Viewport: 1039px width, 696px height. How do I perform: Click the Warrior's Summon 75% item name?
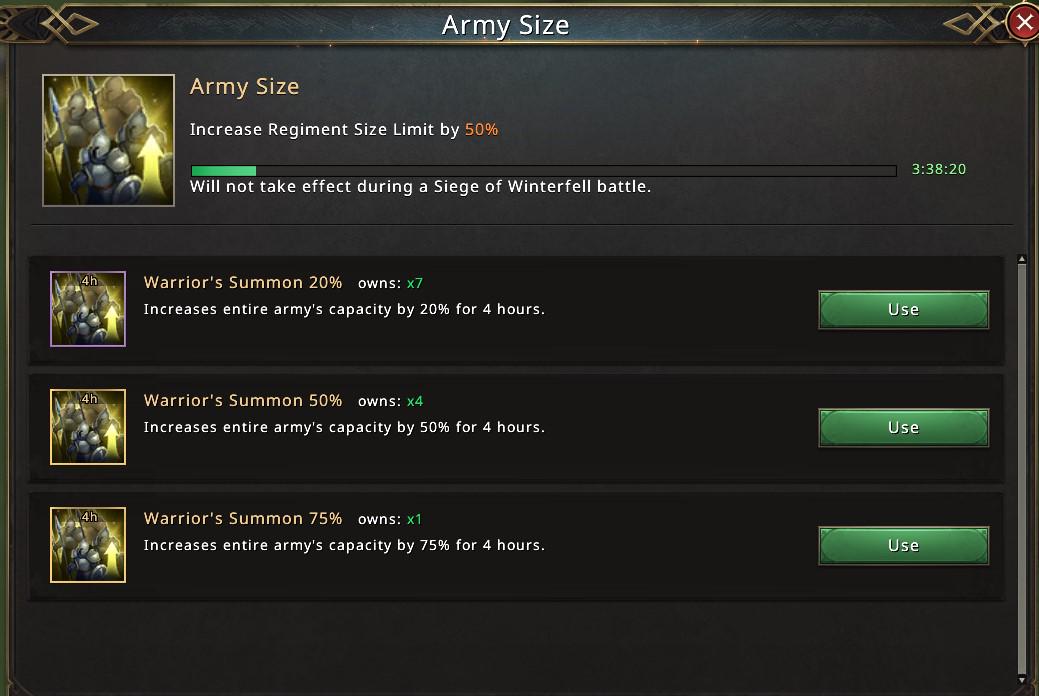pos(243,519)
